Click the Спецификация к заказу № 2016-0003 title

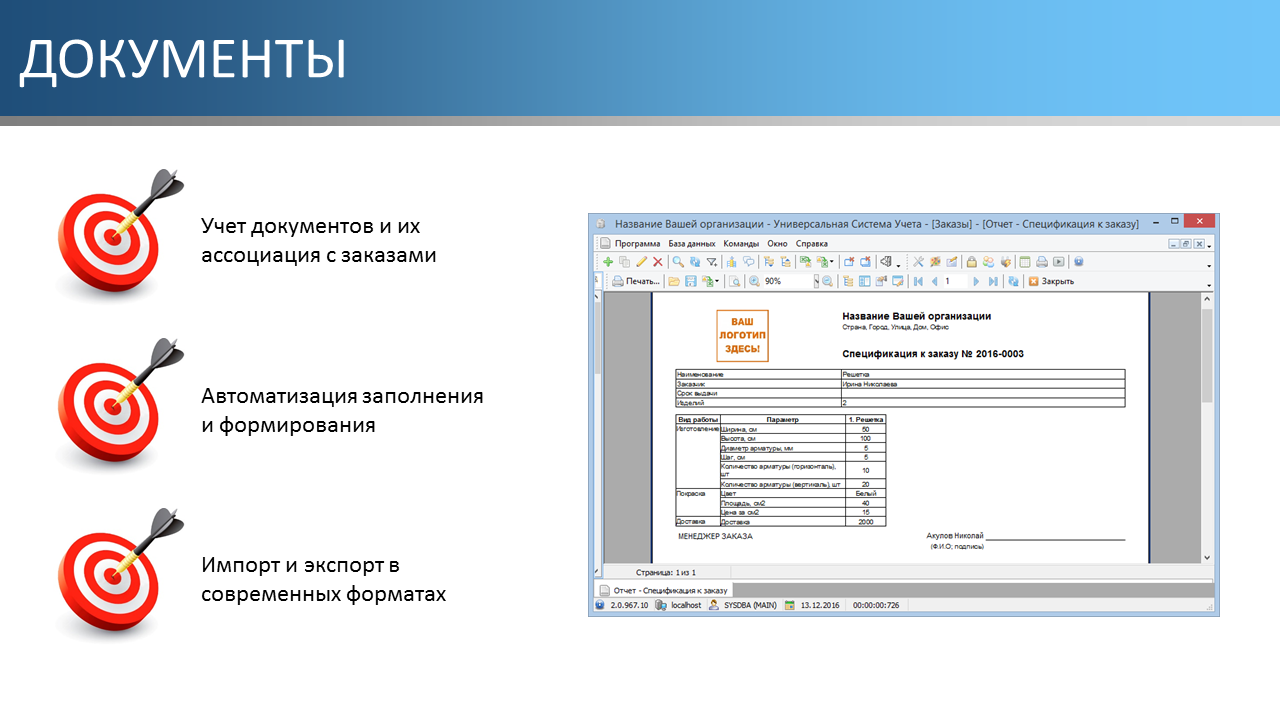point(933,354)
